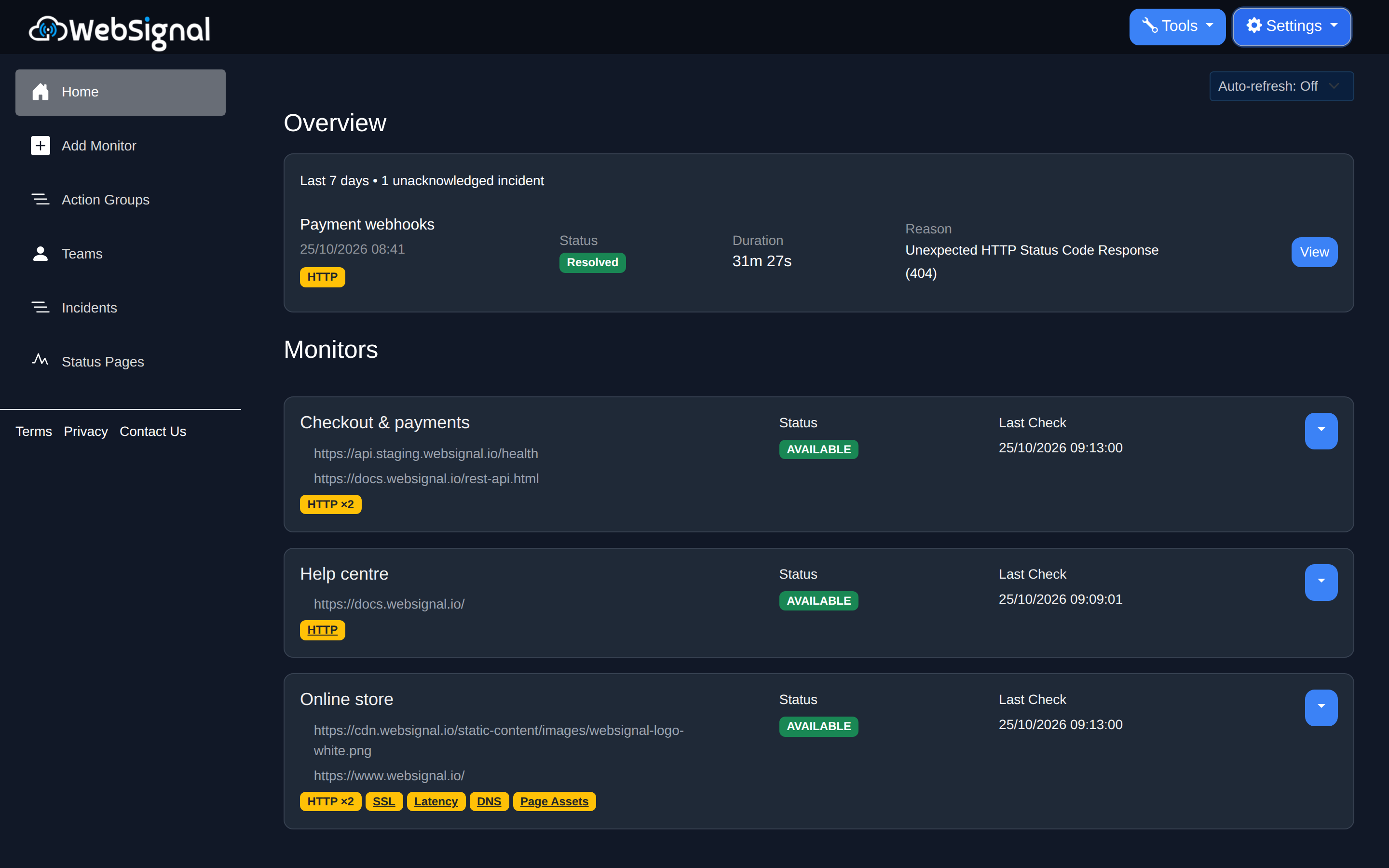Click https://api.staging.websignal.io/health URL
The image size is (1389, 868).
426,453
